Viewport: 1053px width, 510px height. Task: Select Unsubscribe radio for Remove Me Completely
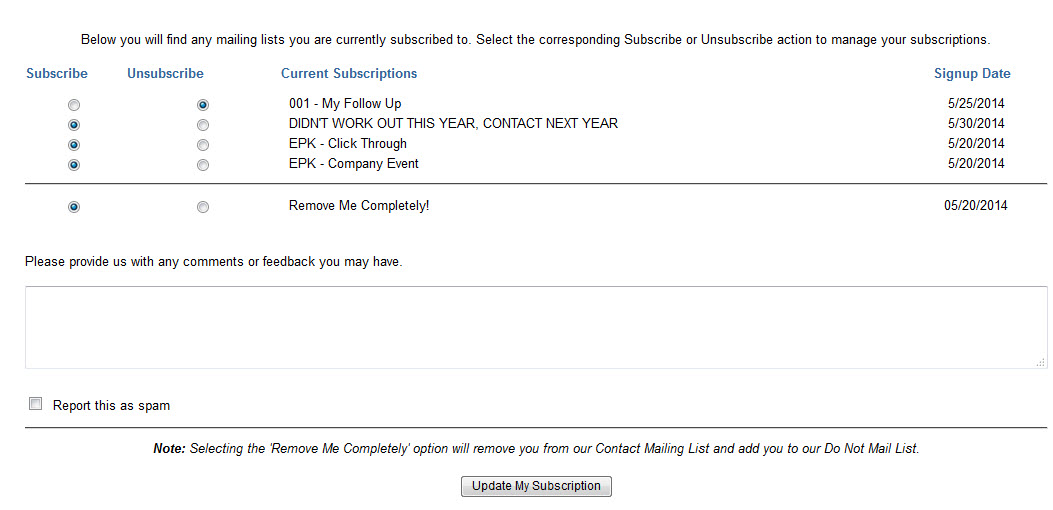pos(203,207)
